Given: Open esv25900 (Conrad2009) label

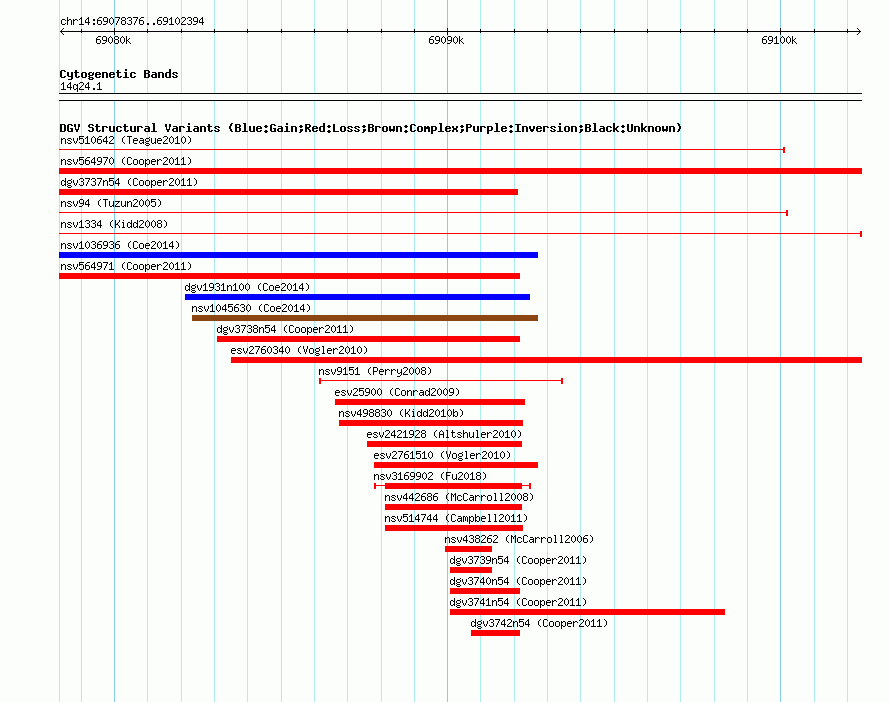Looking at the screenshot, I should tap(397, 392).
